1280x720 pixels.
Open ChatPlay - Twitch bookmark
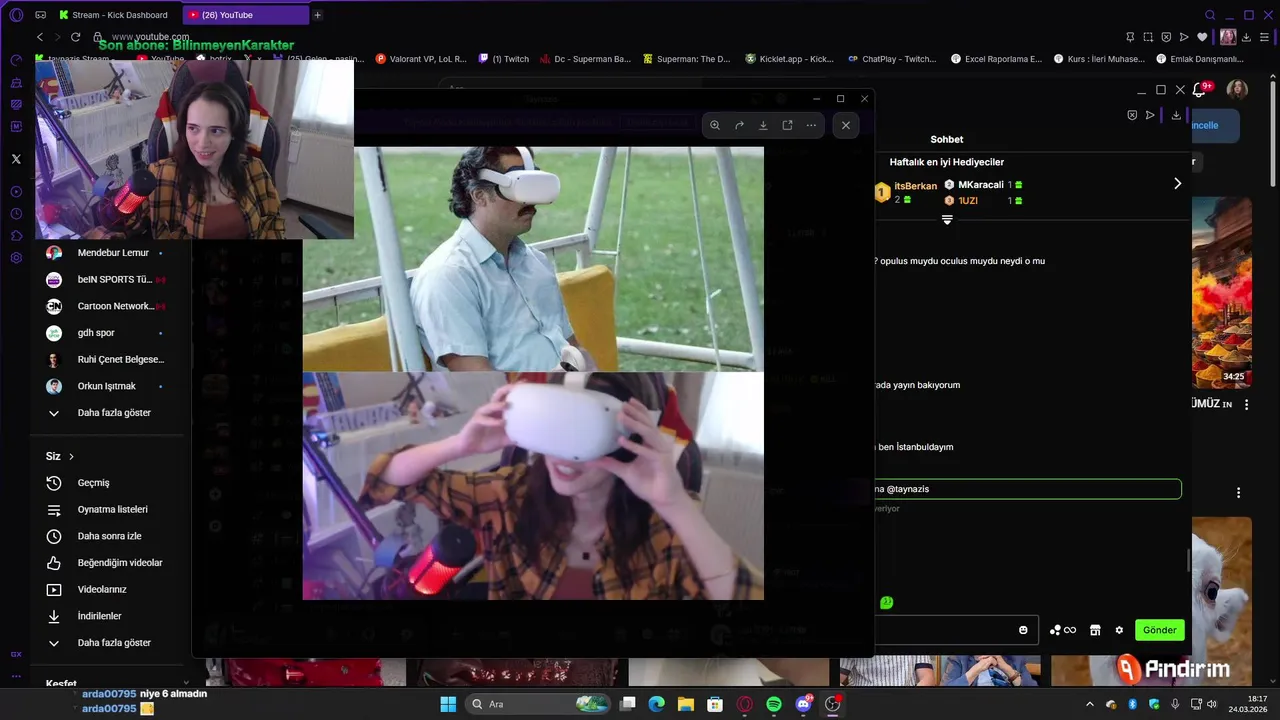(x=892, y=59)
